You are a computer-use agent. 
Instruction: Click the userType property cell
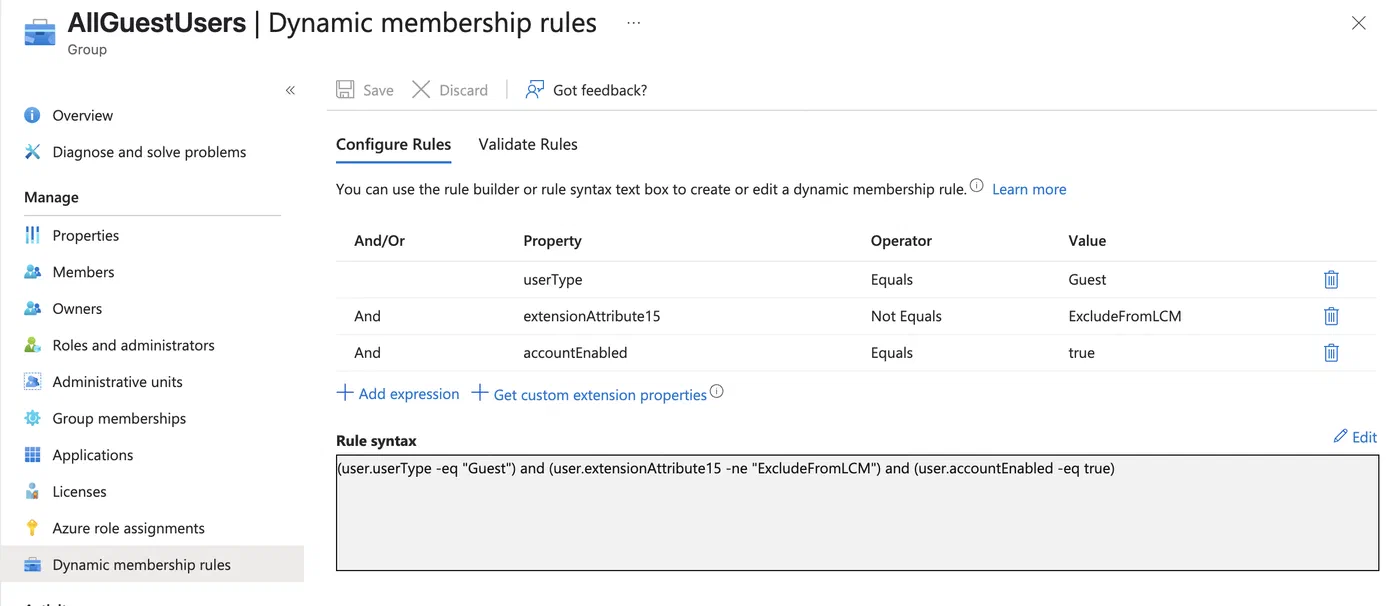[x=553, y=280]
